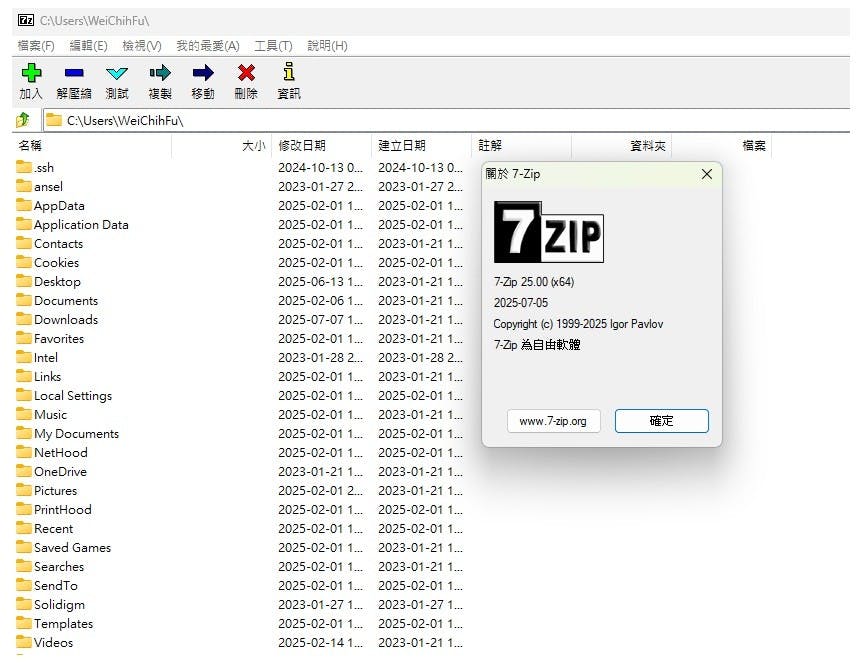Select the Downloads folder icon
Screen dimensions: 865x663
click(24, 319)
